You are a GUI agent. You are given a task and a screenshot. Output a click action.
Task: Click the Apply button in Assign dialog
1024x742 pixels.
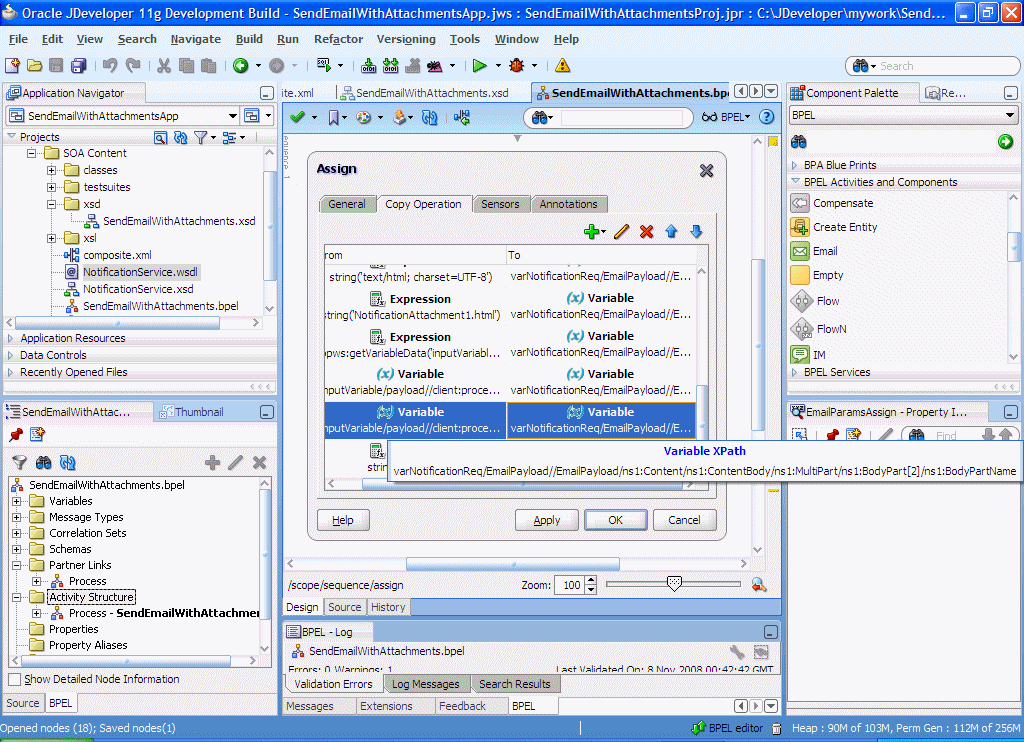(x=547, y=520)
